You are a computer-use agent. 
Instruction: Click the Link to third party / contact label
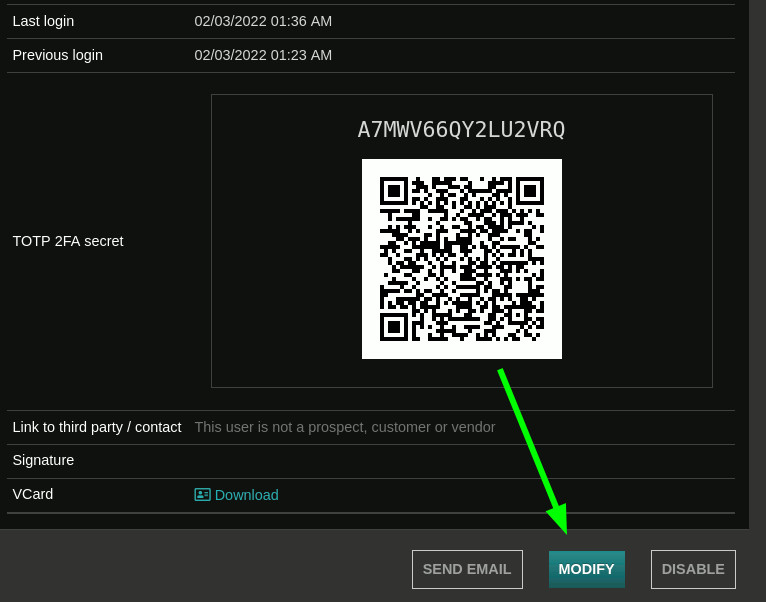(x=97, y=427)
